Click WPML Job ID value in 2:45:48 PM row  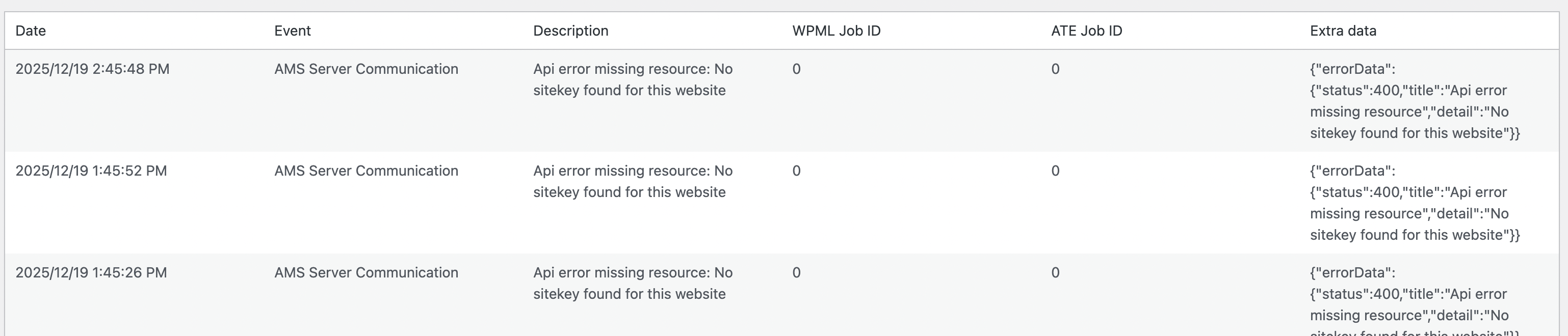click(796, 69)
